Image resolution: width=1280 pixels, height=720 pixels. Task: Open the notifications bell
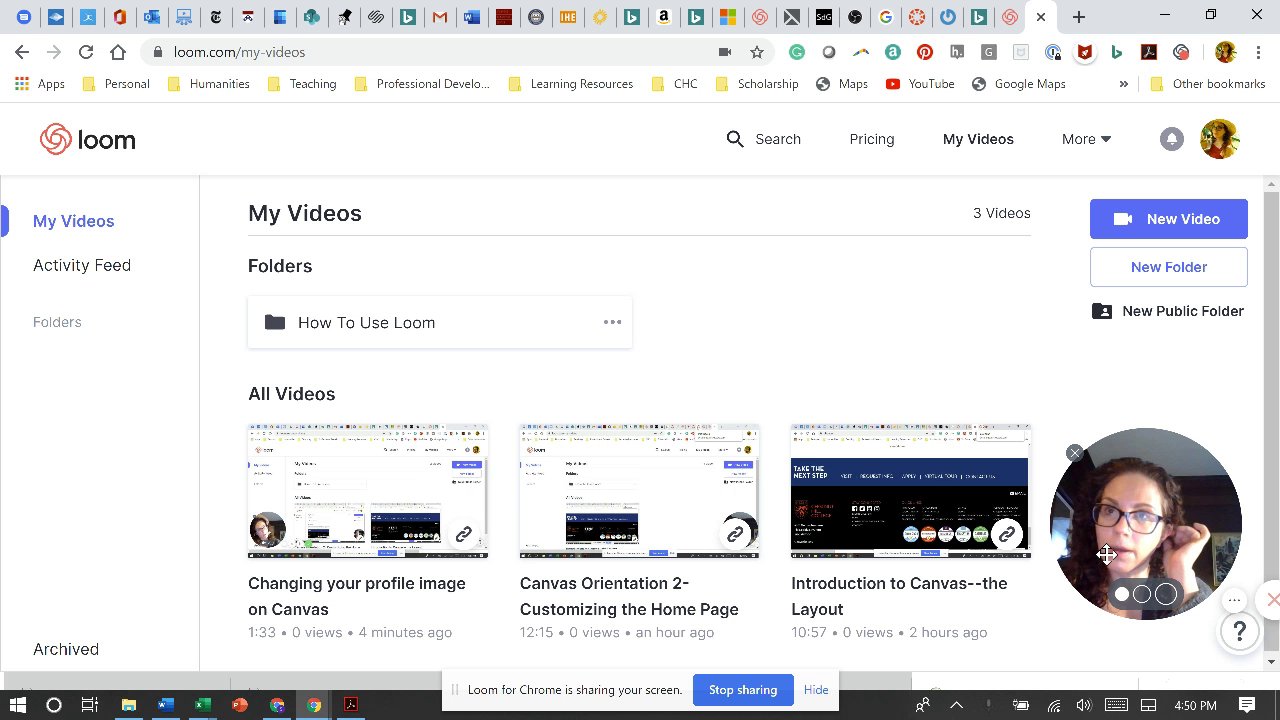1171,139
